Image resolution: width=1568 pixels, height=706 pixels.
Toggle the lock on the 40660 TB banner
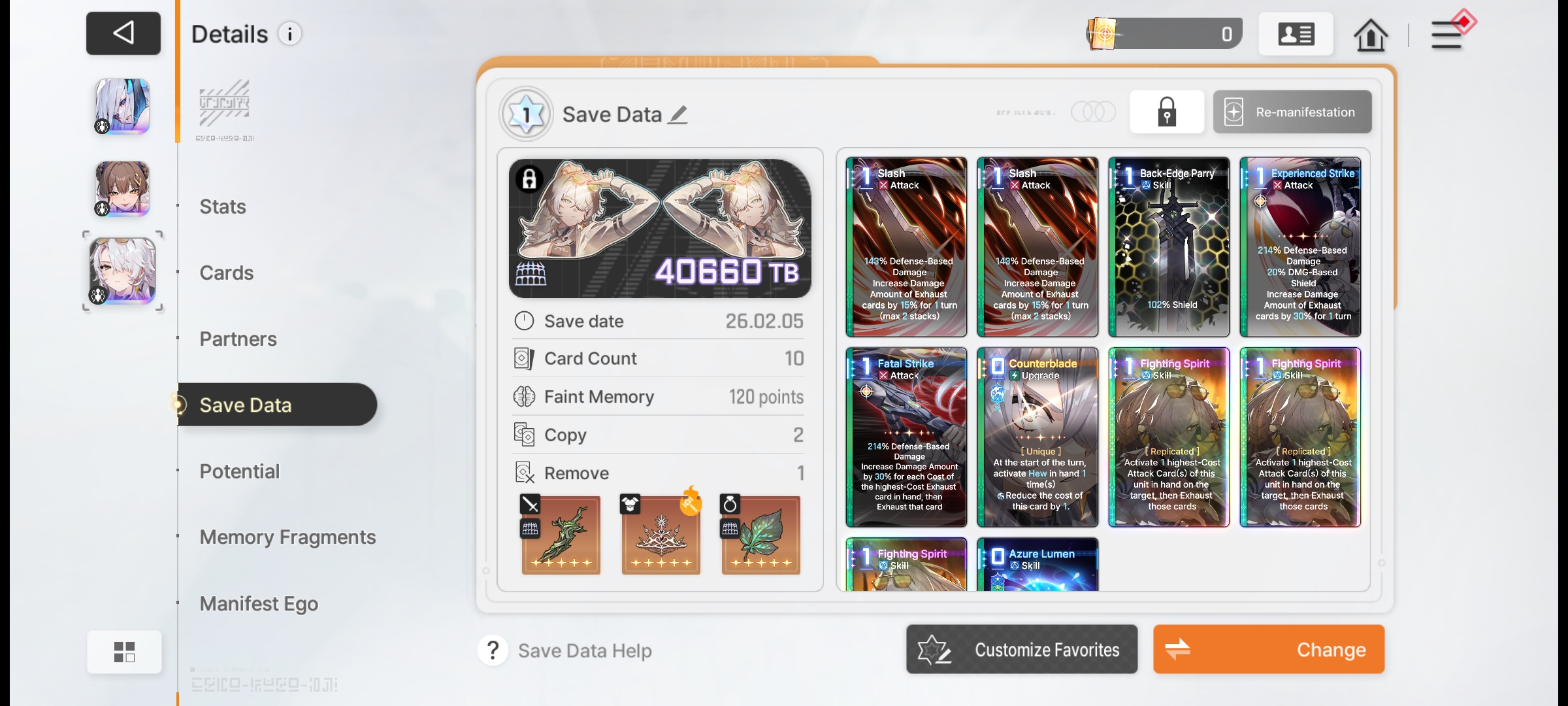point(529,178)
